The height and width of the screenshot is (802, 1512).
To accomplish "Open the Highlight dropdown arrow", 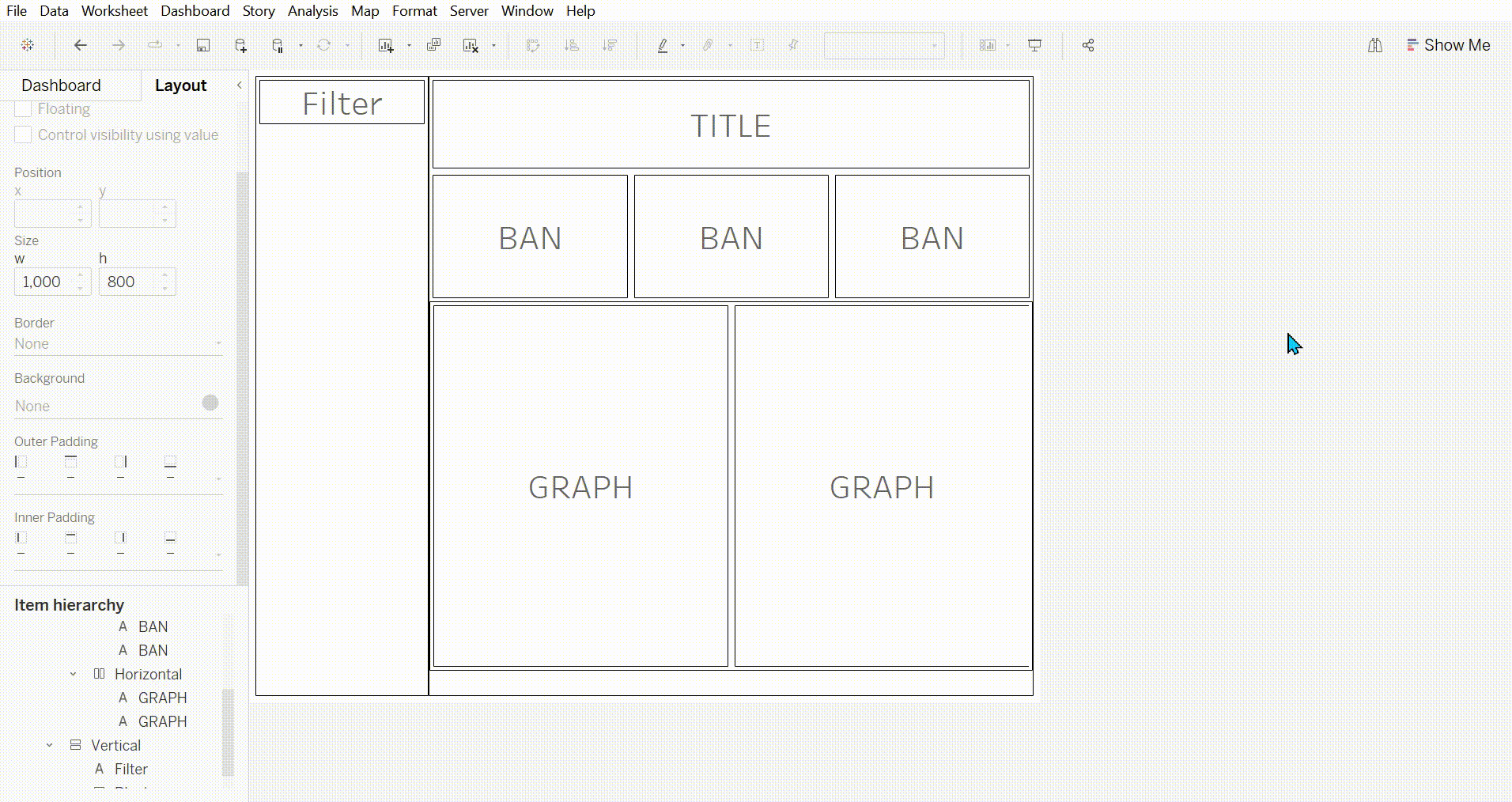I will point(682,45).
